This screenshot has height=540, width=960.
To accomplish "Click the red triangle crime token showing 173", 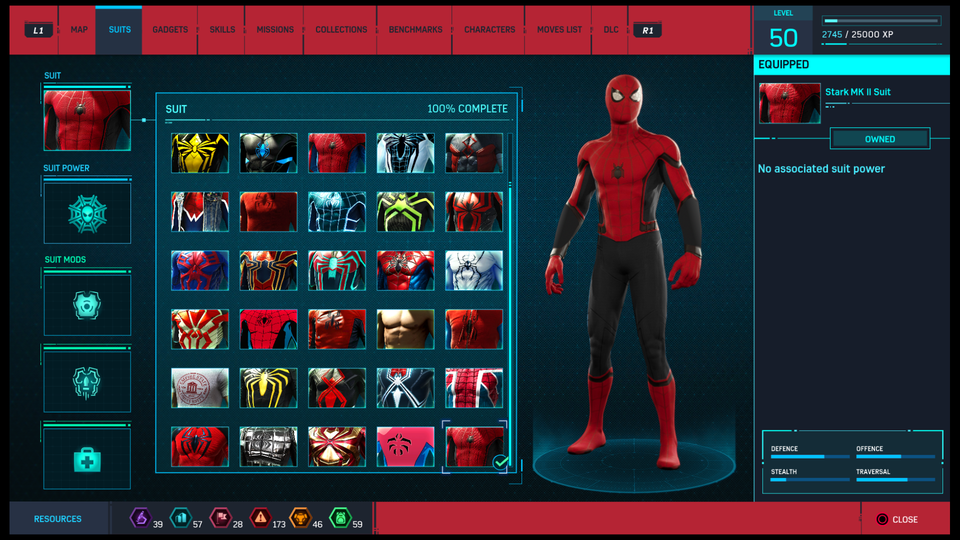I will pyautogui.click(x=260, y=519).
